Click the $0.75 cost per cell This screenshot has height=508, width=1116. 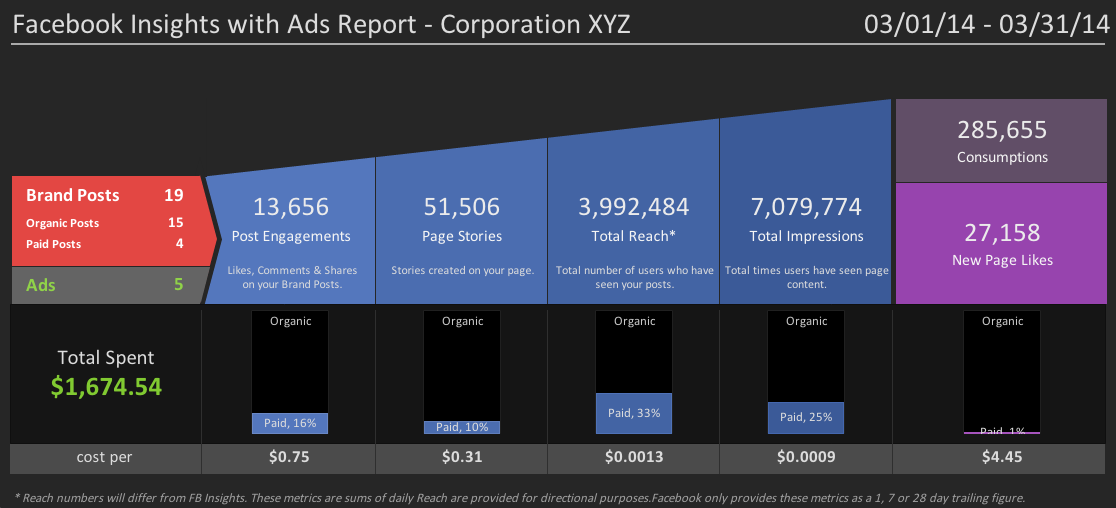(289, 457)
